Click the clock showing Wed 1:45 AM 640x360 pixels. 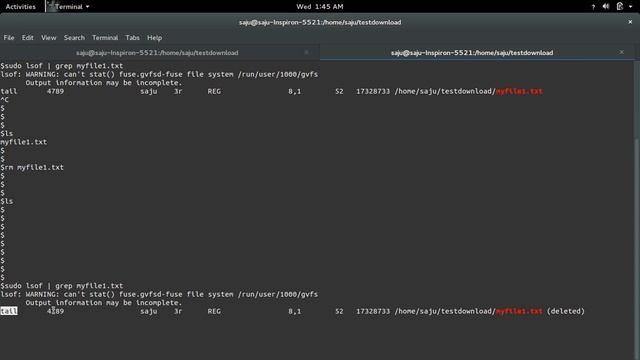point(320,7)
